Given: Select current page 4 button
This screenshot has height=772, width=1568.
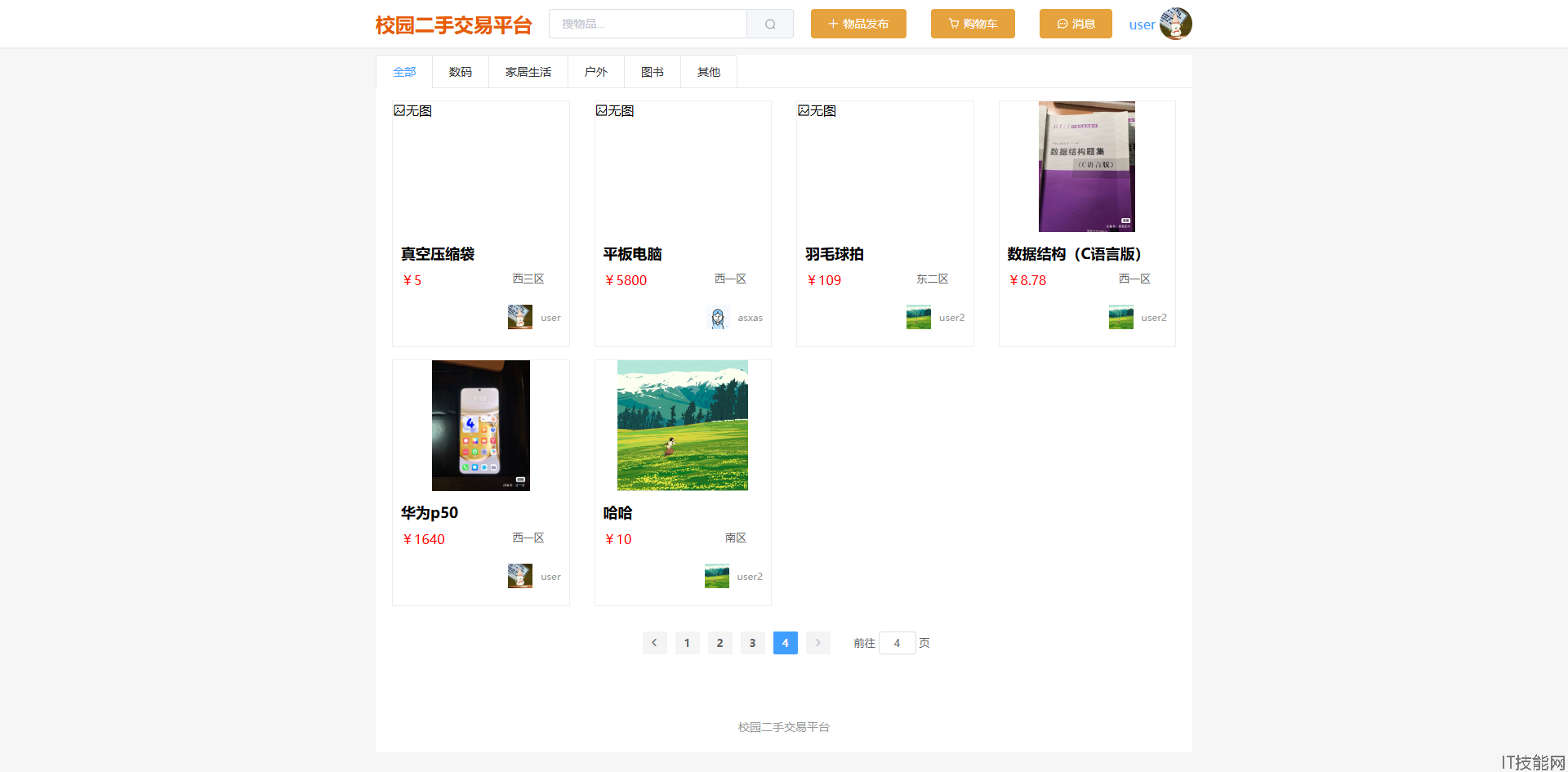Looking at the screenshot, I should coord(786,643).
